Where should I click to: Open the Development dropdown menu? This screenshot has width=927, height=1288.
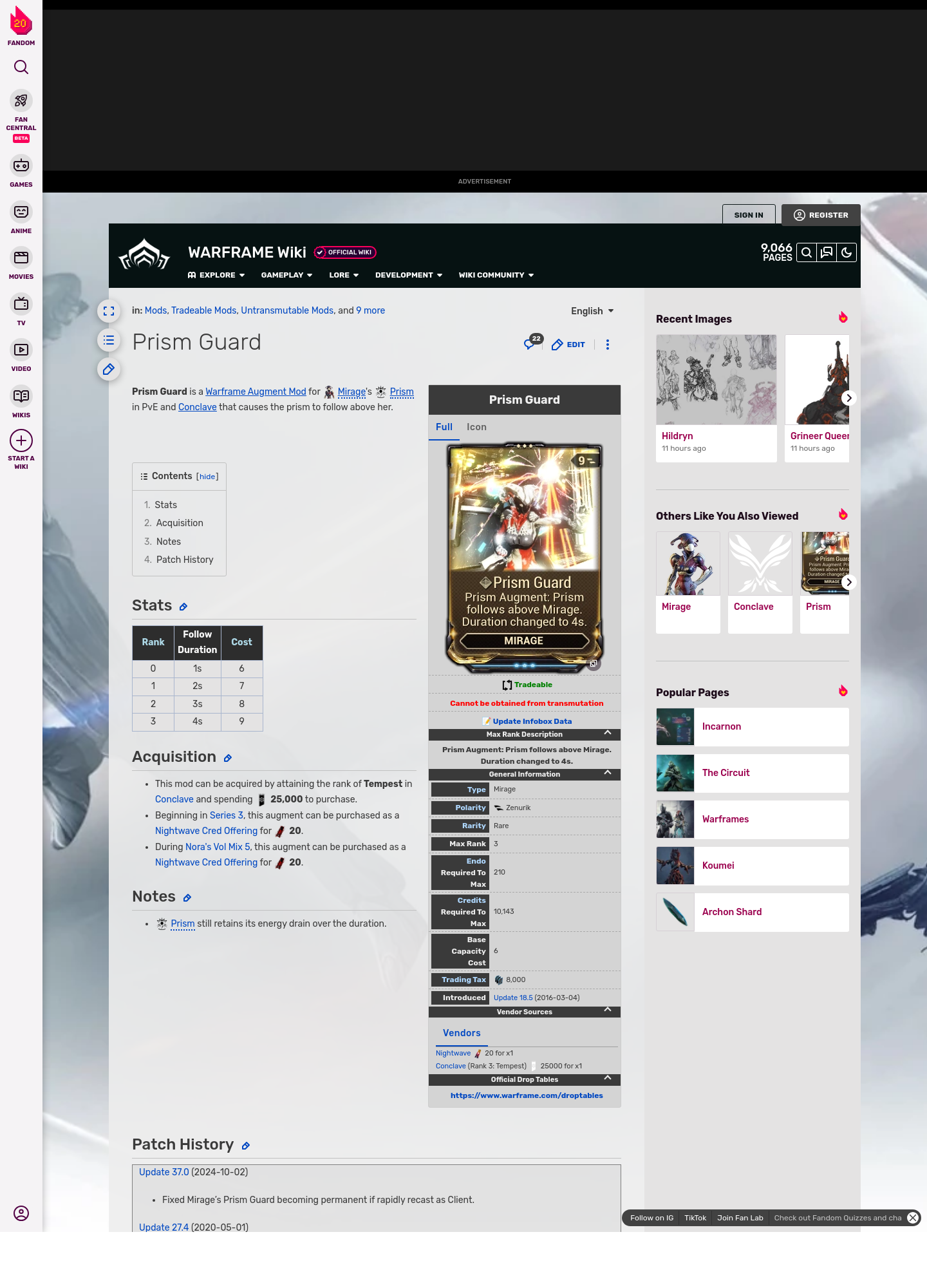(409, 275)
